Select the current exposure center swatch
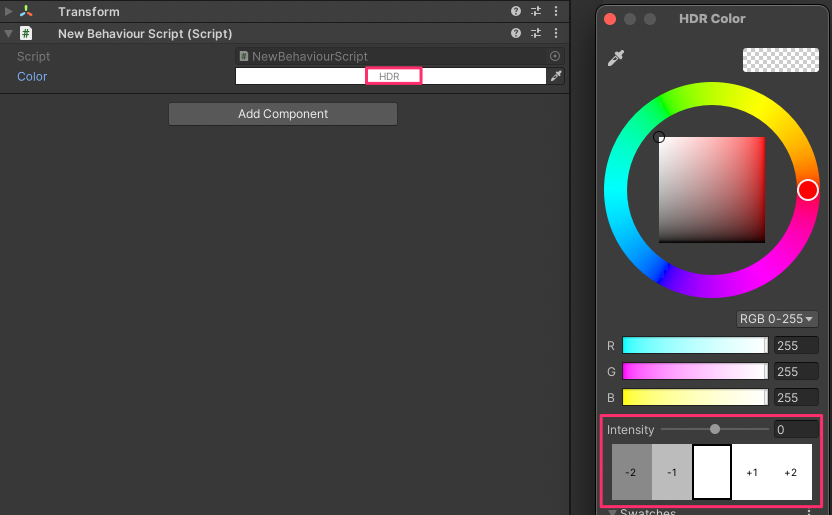 712,472
